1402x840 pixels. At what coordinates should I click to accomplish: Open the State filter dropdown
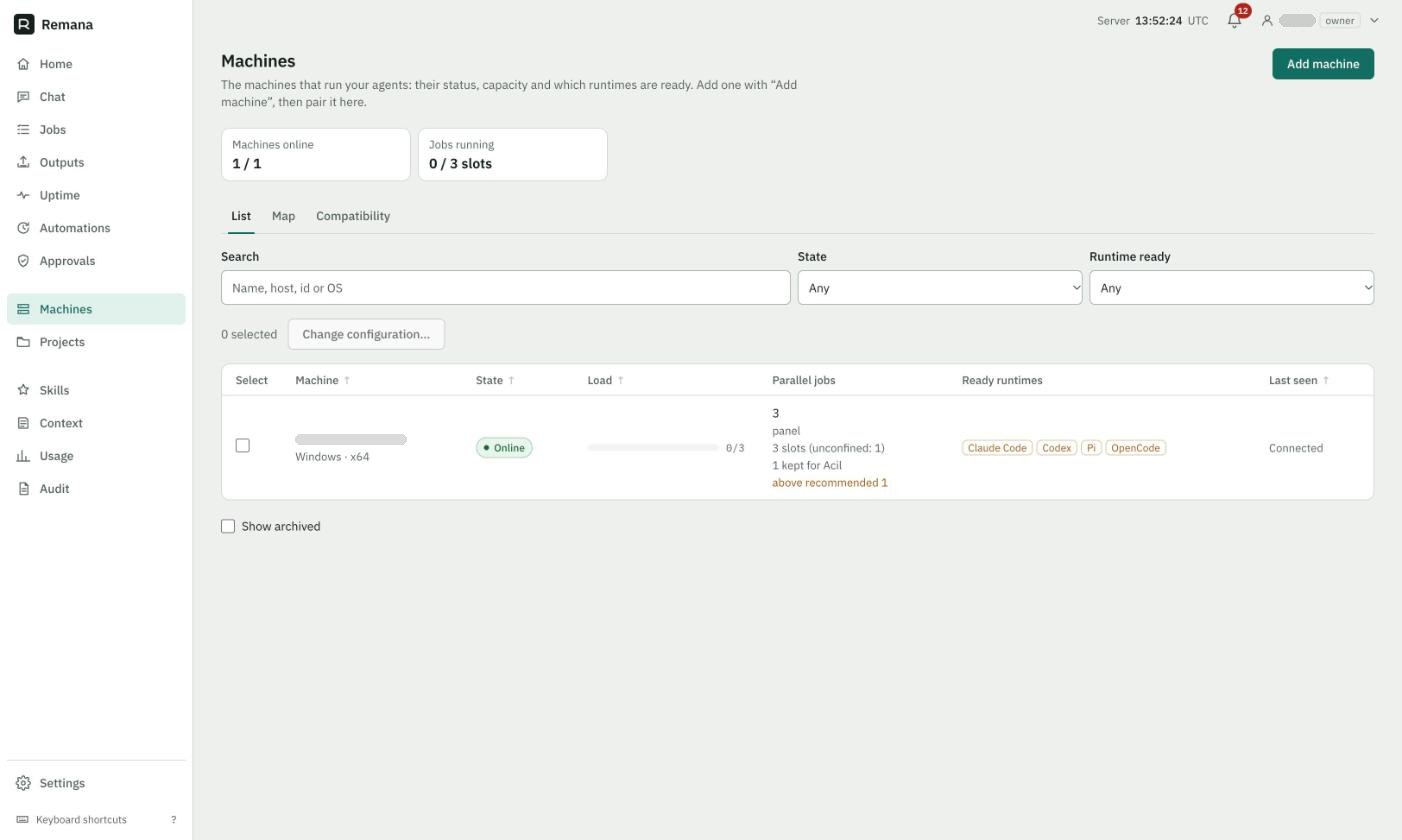coord(940,288)
